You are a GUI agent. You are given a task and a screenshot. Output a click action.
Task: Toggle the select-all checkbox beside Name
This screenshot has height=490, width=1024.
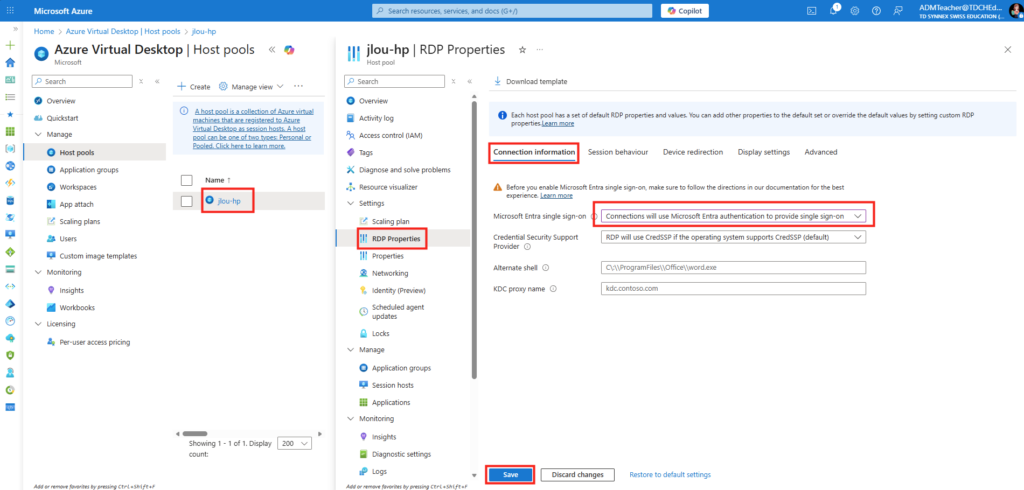pos(186,180)
